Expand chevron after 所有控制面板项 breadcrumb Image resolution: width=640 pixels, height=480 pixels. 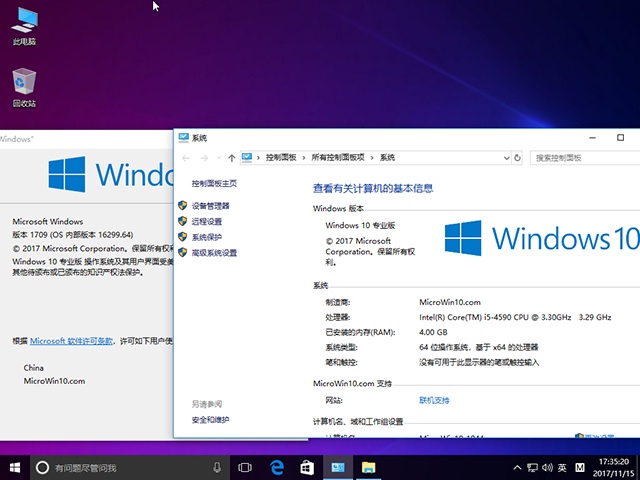pos(372,158)
